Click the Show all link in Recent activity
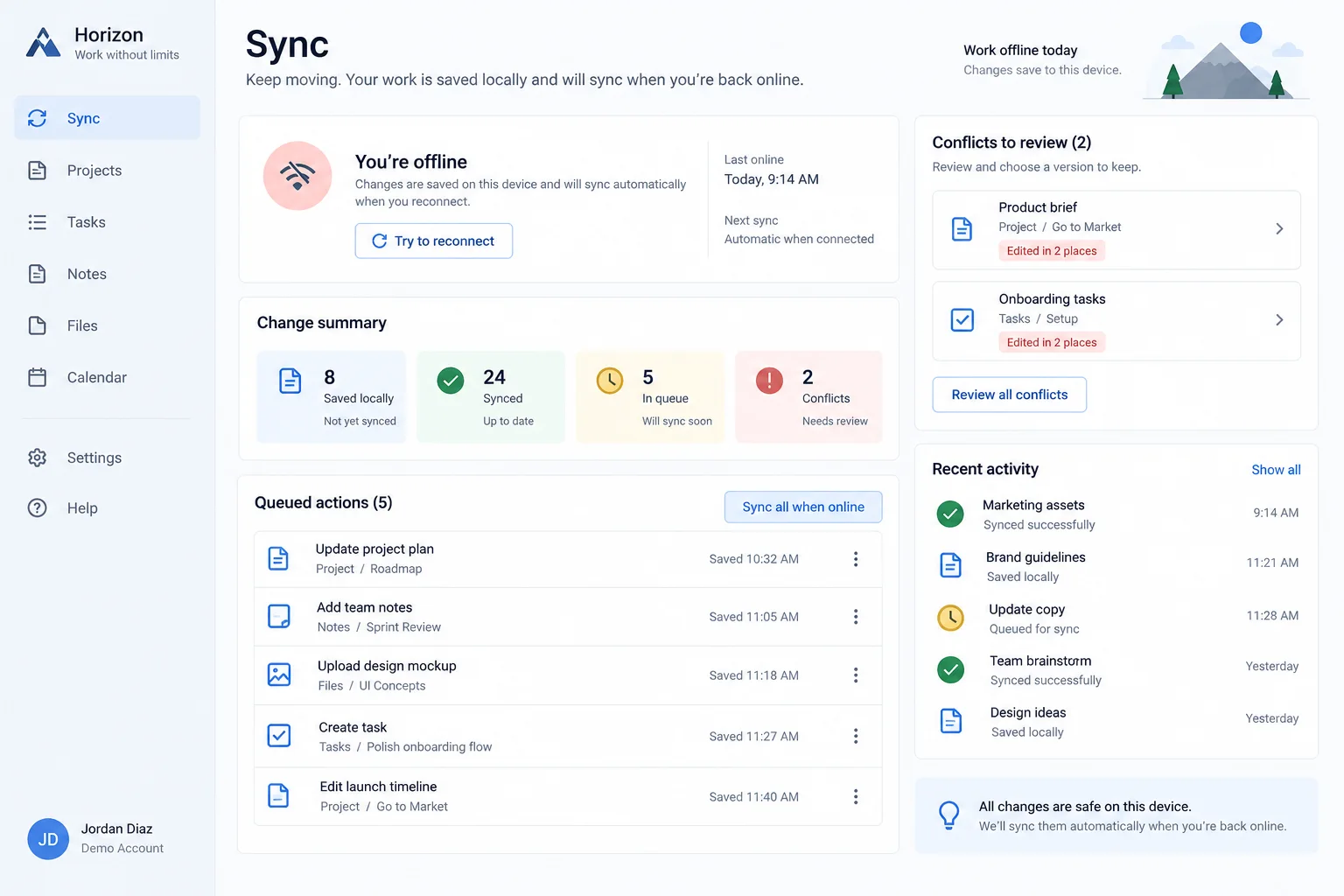1344x896 pixels. coord(1276,470)
